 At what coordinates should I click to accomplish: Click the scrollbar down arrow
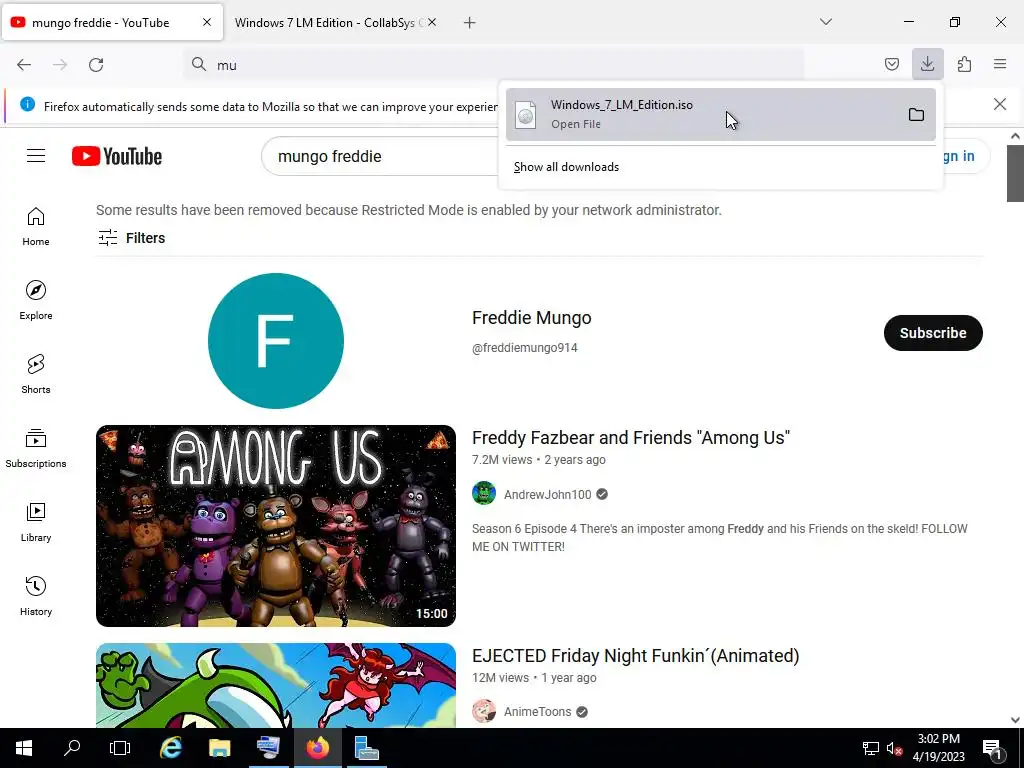1015,720
